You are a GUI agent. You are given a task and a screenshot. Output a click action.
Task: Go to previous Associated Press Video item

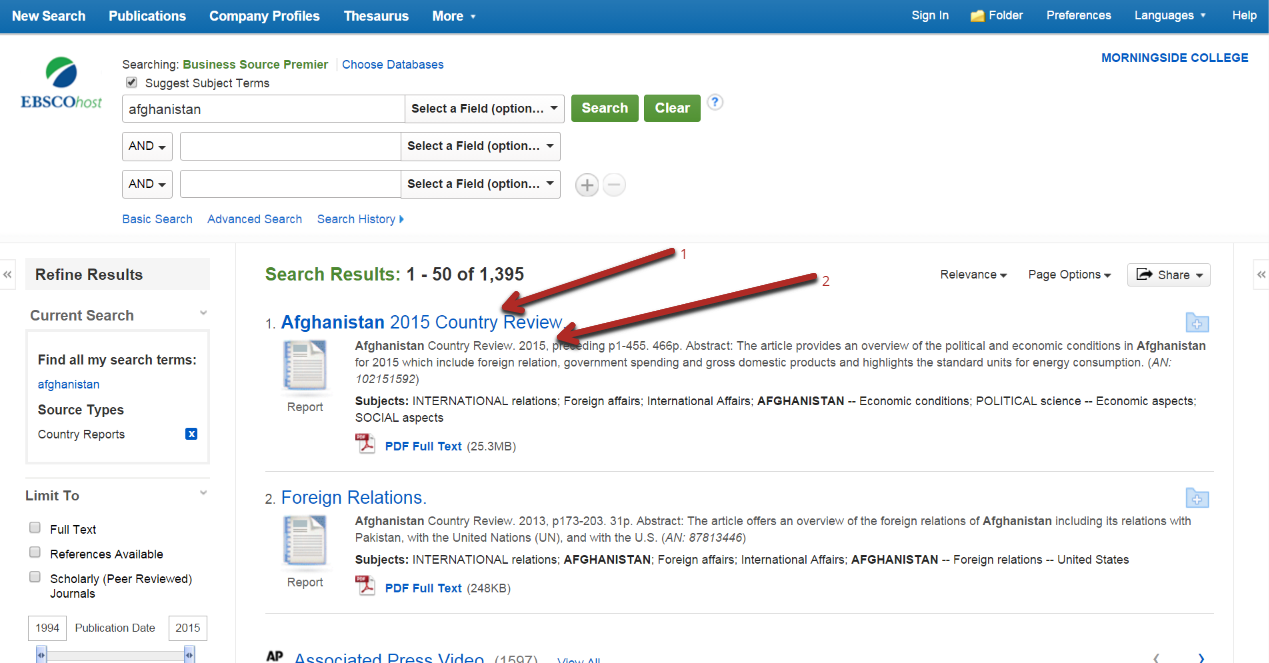[1157, 658]
